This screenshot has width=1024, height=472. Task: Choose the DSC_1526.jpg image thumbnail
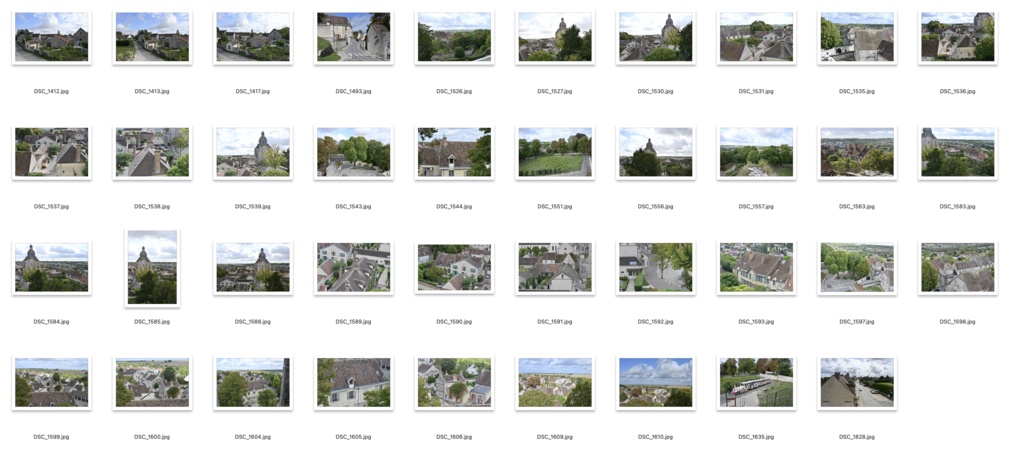(454, 37)
